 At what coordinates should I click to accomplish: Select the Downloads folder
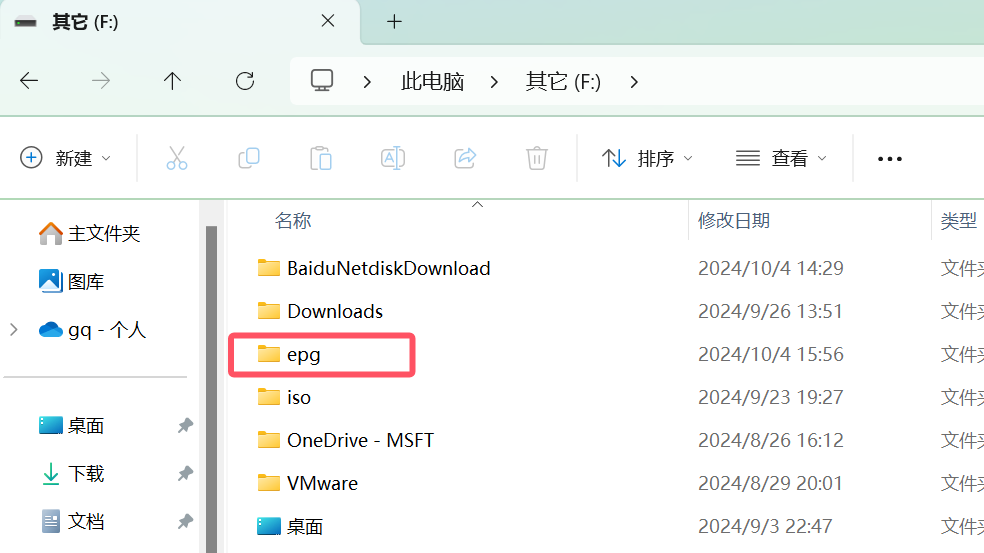pos(335,311)
